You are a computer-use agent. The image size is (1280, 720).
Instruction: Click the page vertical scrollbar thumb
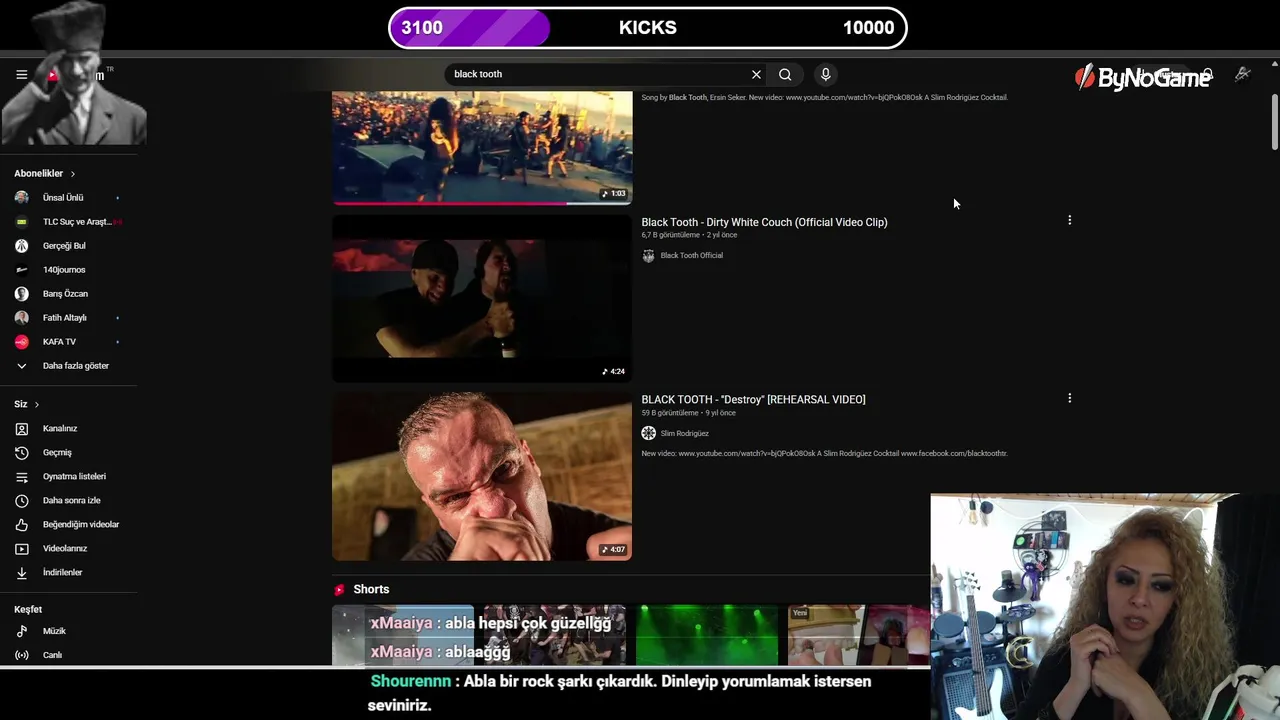tap(1274, 122)
